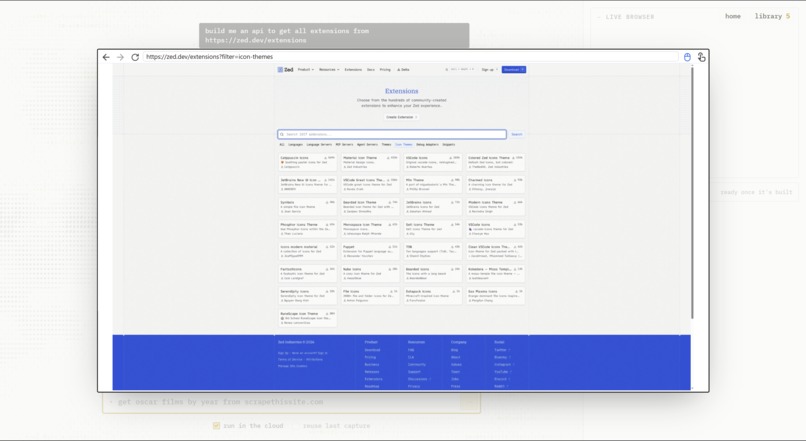Click the Community link in footer
The width and height of the screenshot is (806, 441).
coord(417,364)
